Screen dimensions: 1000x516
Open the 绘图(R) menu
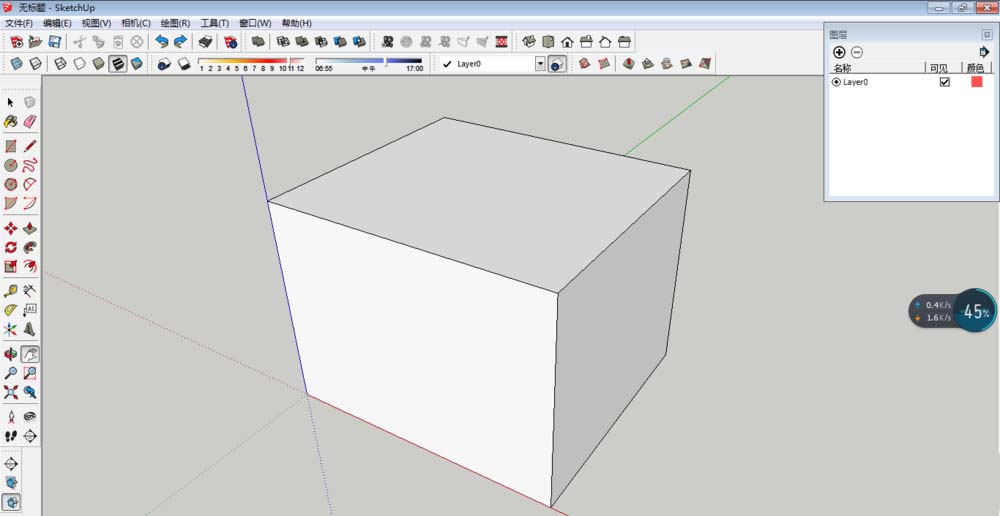175,23
